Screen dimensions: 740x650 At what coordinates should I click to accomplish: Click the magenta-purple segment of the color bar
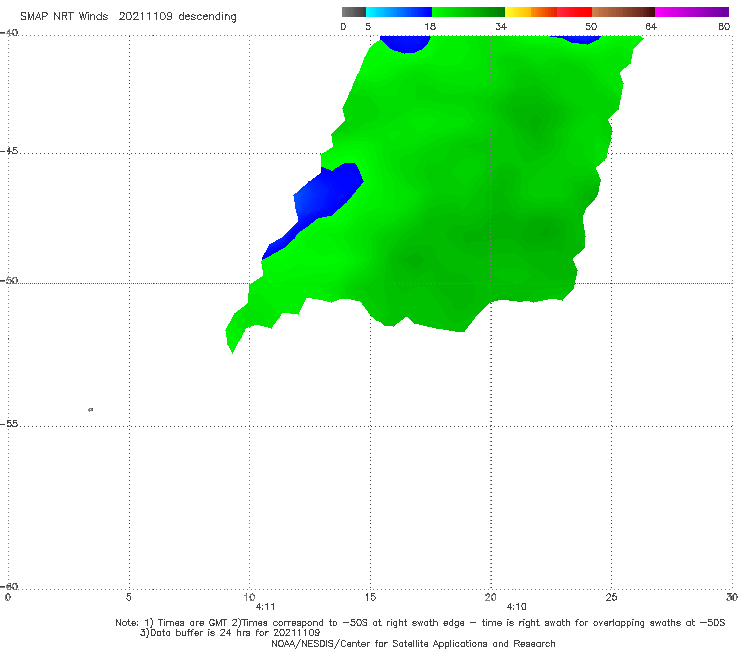tap(692, 12)
